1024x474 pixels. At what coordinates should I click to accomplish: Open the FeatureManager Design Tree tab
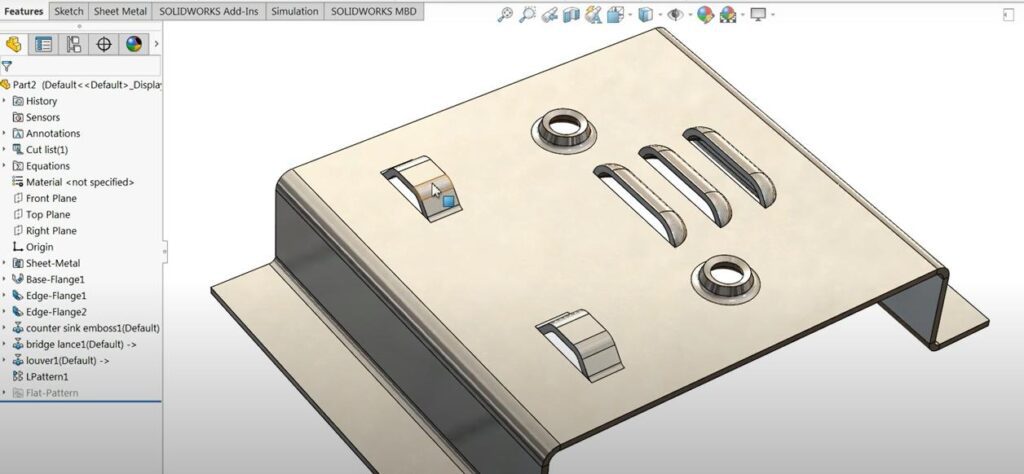click(x=14, y=44)
